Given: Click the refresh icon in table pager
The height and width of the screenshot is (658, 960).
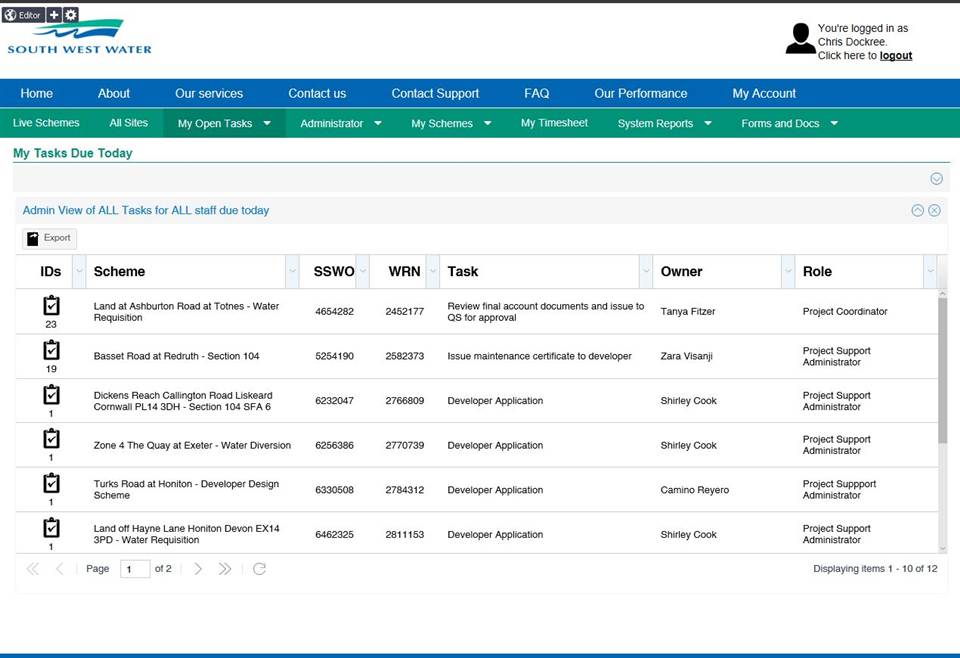Looking at the screenshot, I should click(x=259, y=569).
